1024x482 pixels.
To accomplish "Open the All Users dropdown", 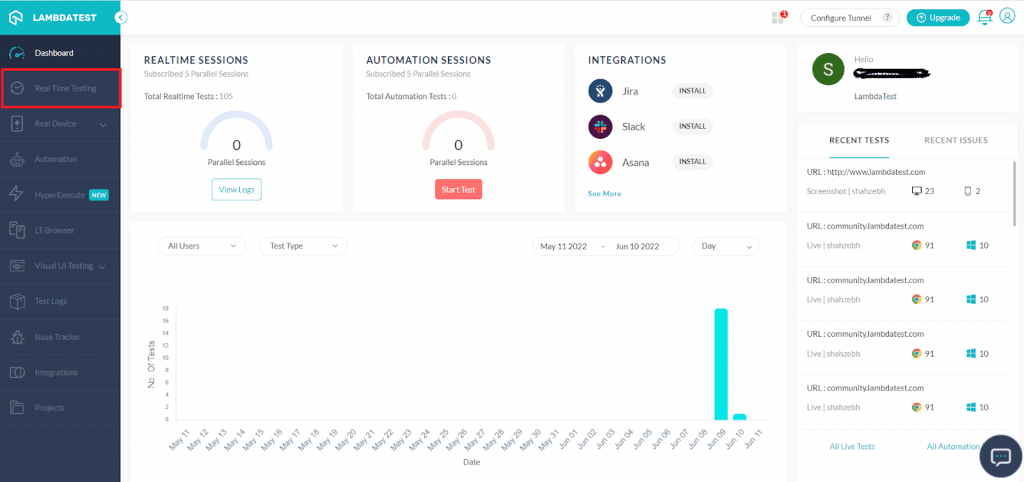I will pyautogui.click(x=201, y=246).
